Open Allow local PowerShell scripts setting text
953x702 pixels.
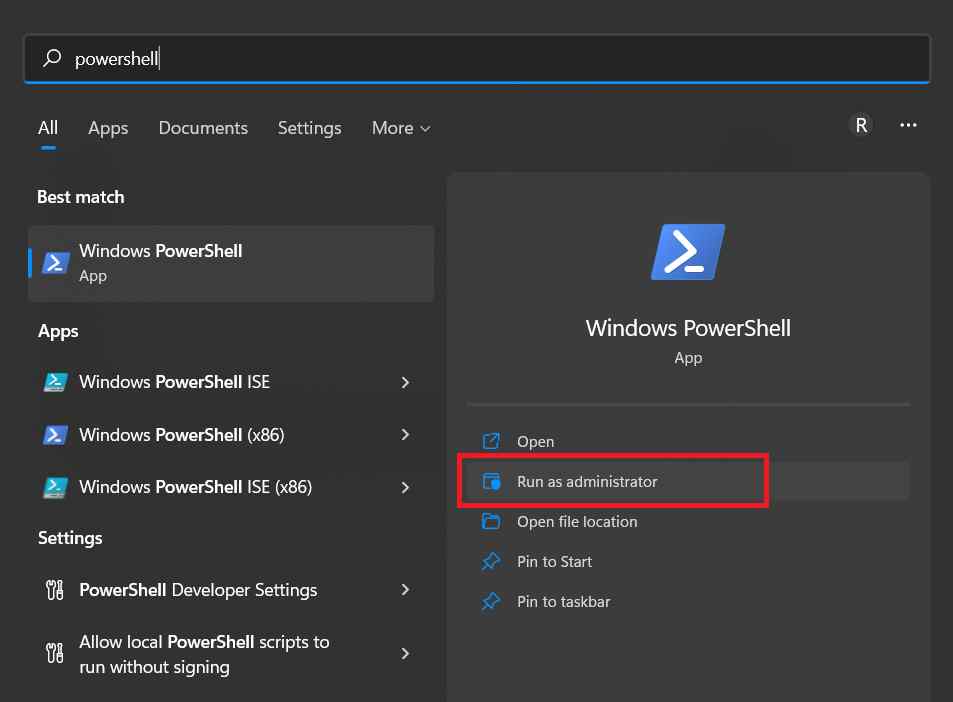coord(204,655)
